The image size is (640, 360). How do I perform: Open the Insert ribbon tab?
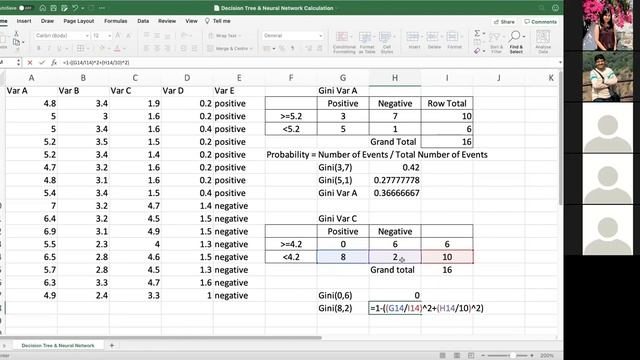(x=24, y=21)
